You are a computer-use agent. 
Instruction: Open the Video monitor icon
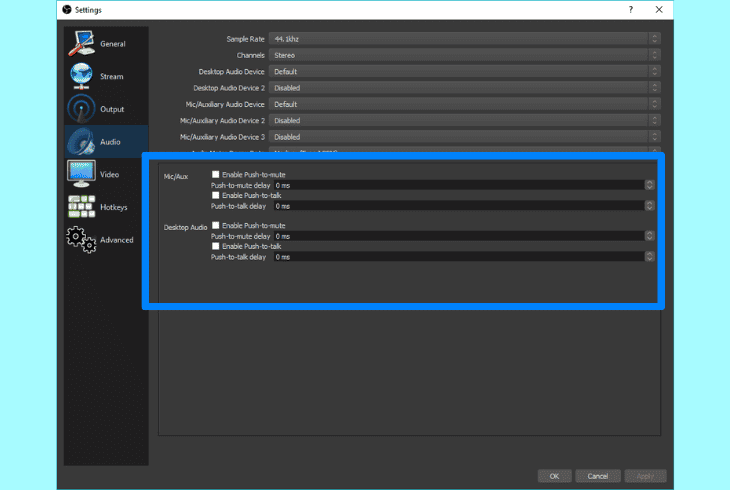81,174
